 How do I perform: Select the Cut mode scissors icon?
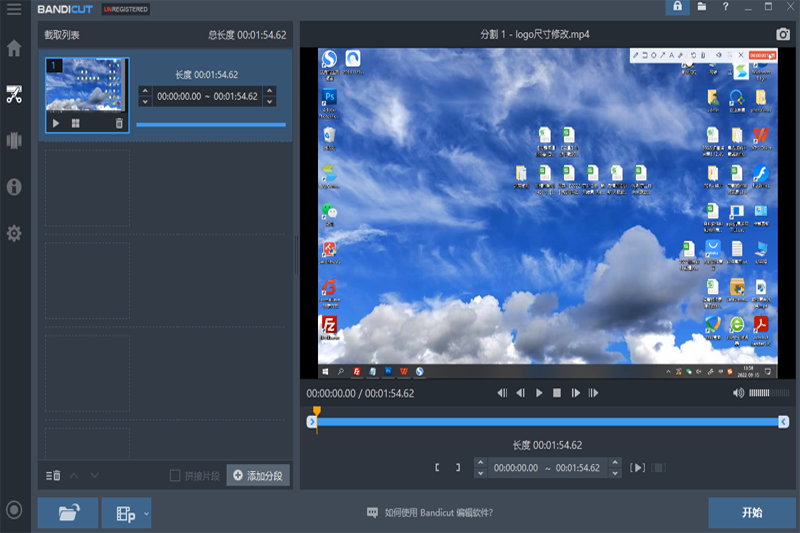(x=14, y=95)
